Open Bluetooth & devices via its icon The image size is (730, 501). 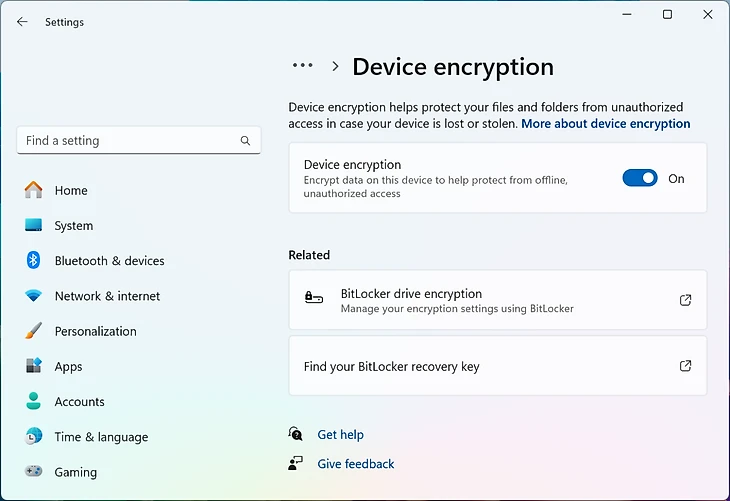pos(34,261)
